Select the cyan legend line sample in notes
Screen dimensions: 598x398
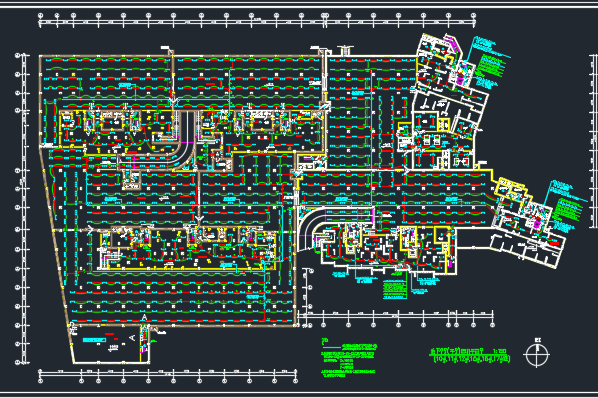pos(331,347)
